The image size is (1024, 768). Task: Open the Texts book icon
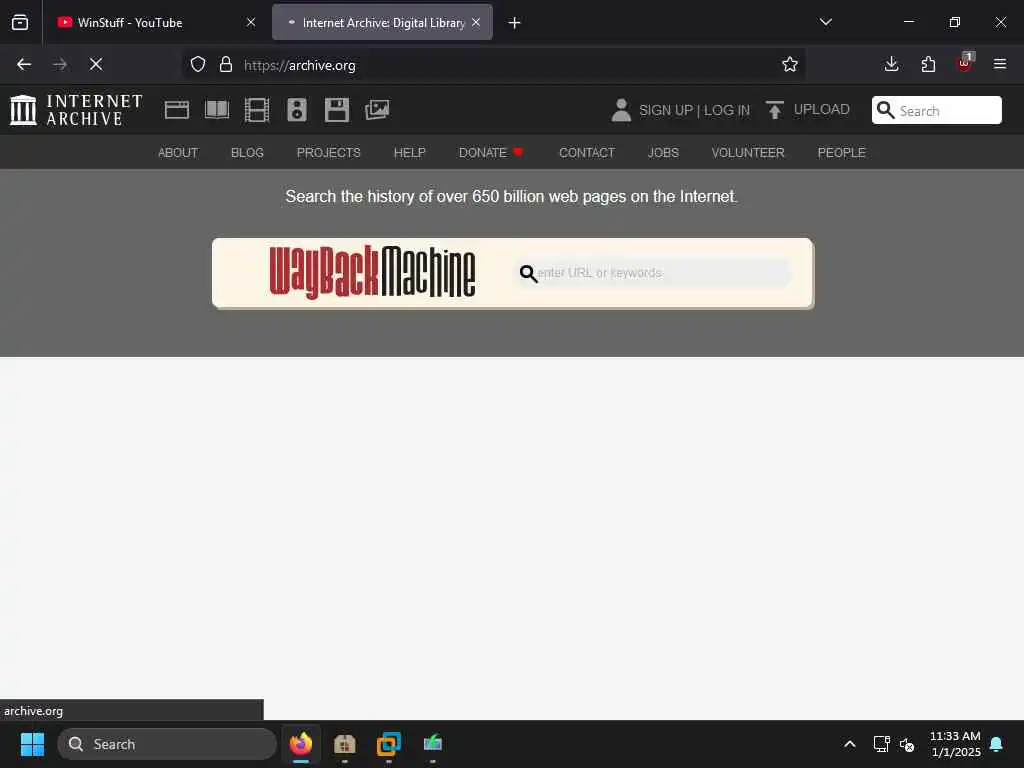pyautogui.click(x=217, y=110)
